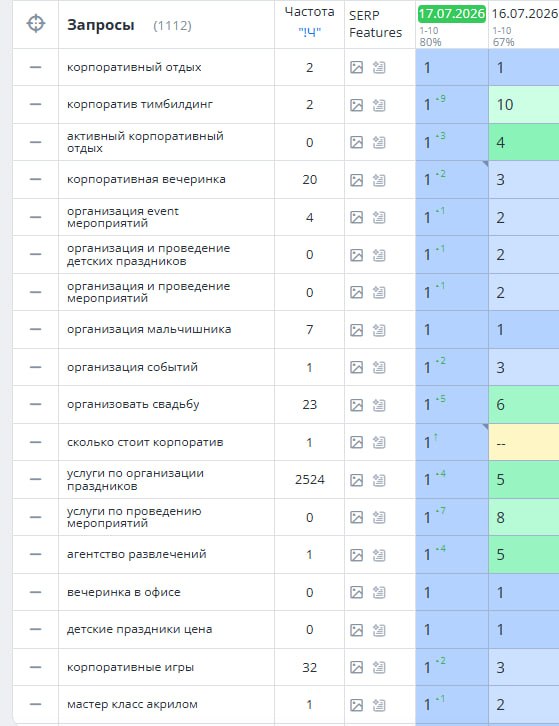Open snippet SERP icon for организация мальчишника
Screen dimensions: 559x726
point(379,330)
